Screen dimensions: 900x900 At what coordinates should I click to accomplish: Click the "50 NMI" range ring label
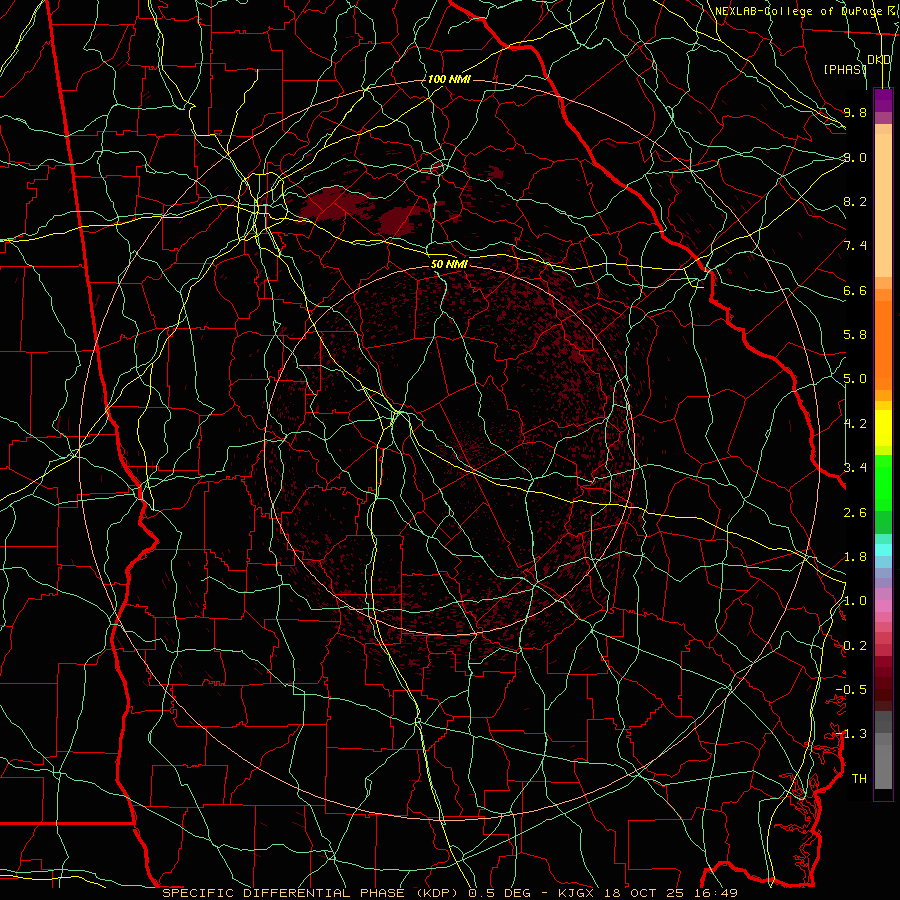click(449, 264)
